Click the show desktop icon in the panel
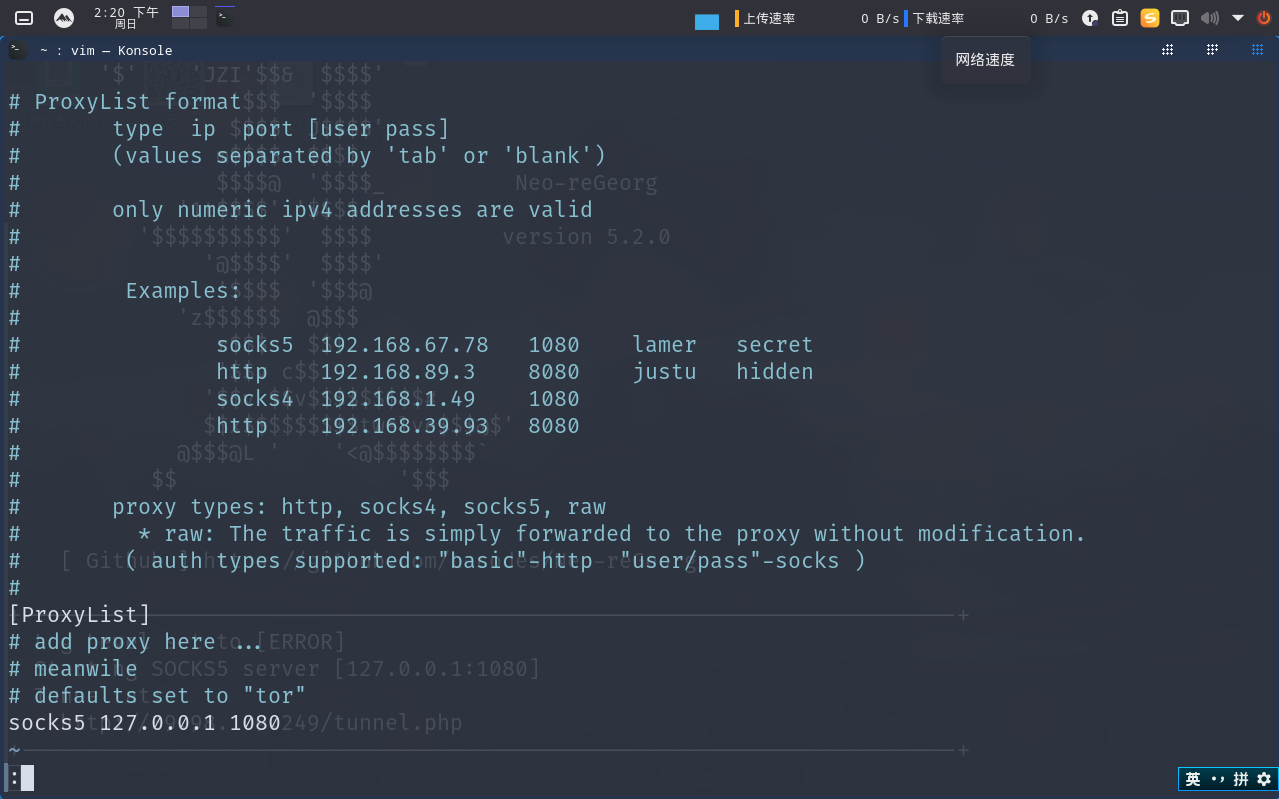This screenshot has width=1279, height=799. pos(24,18)
